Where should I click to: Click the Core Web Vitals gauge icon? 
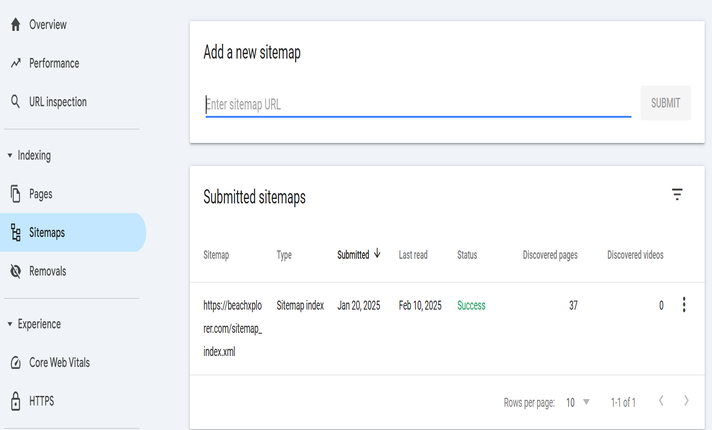pyautogui.click(x=15, y=363)
